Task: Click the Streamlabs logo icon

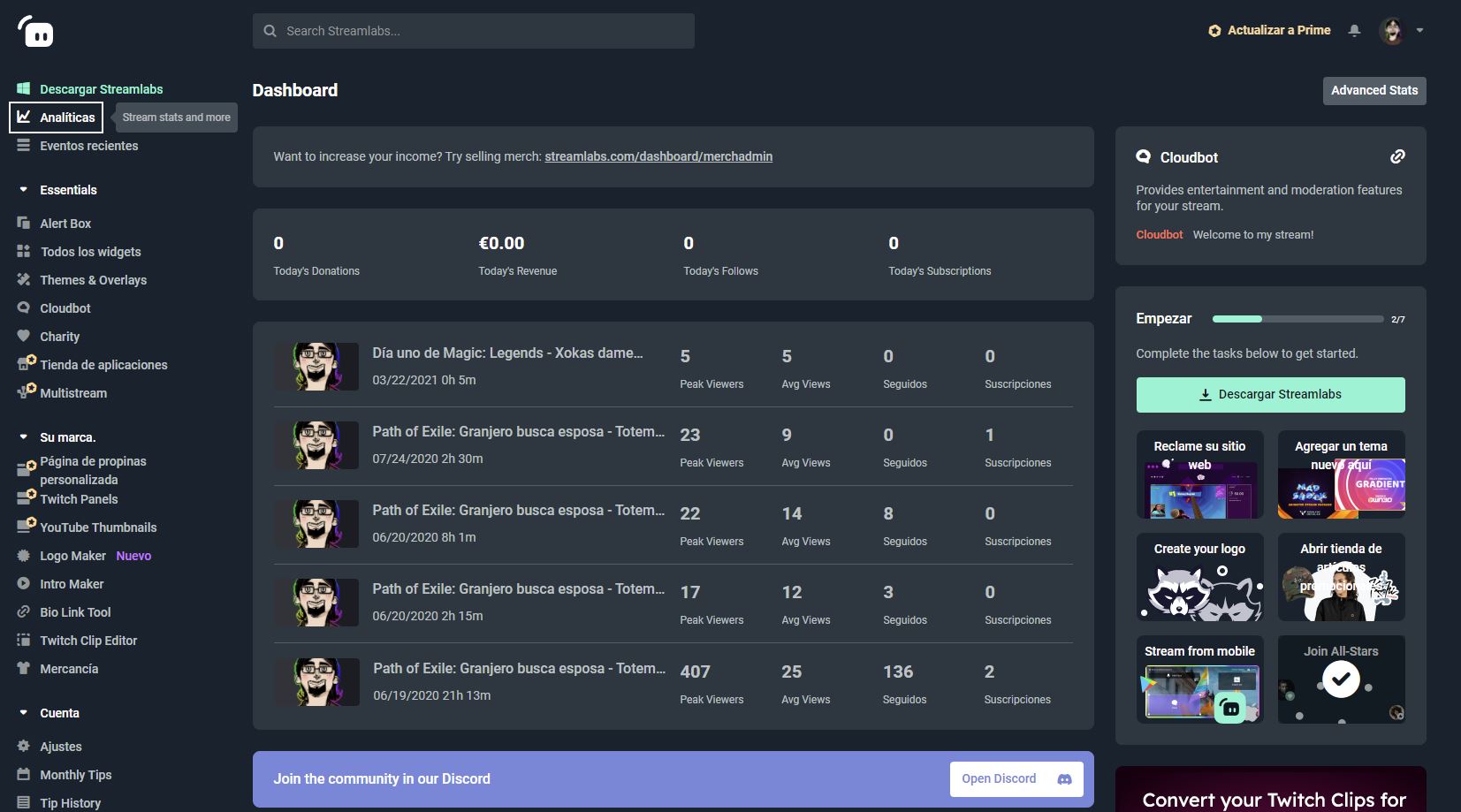Action: click(35, 32)
